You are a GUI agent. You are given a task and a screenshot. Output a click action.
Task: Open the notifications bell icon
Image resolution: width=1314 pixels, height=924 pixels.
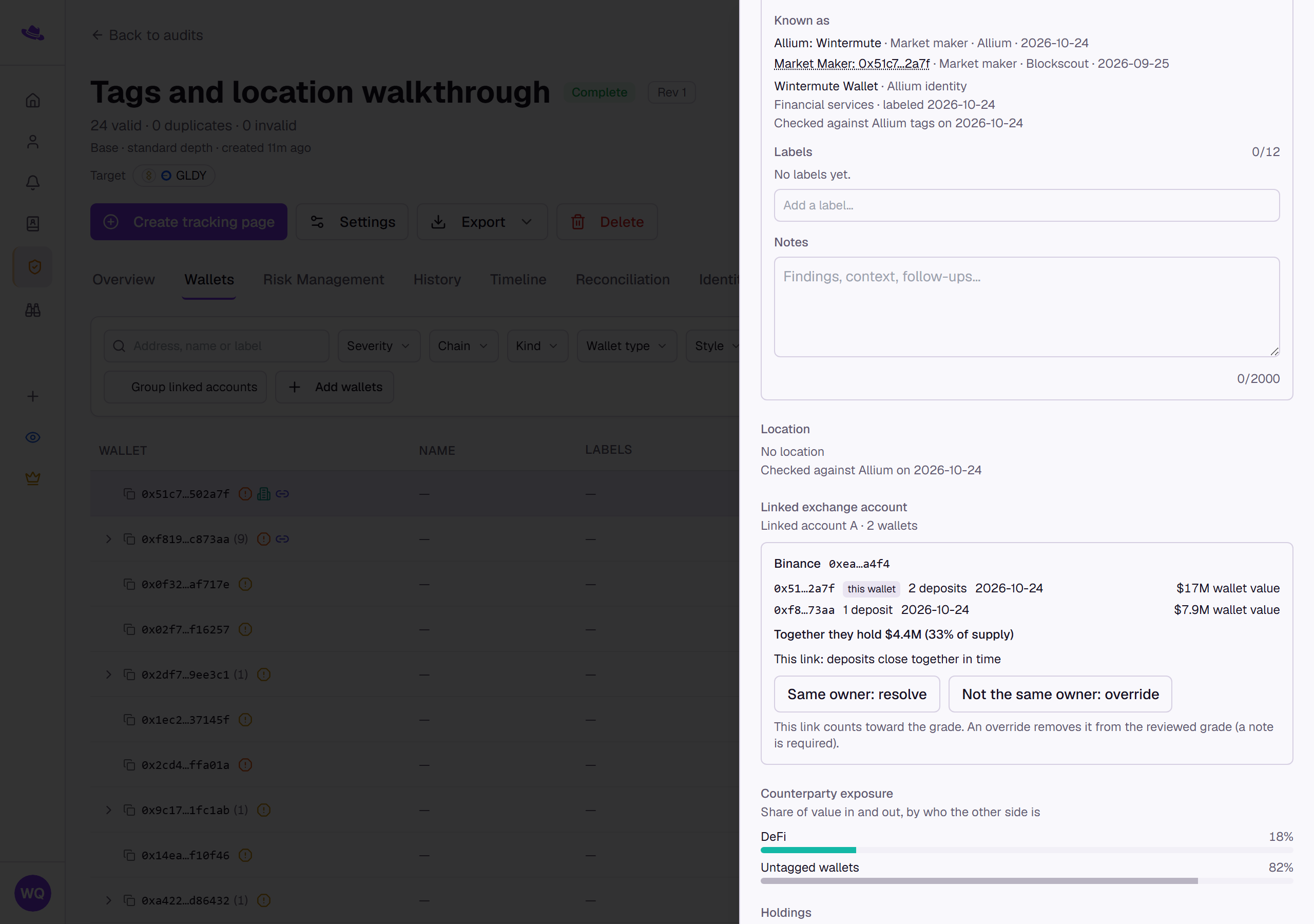coord(33,183)
